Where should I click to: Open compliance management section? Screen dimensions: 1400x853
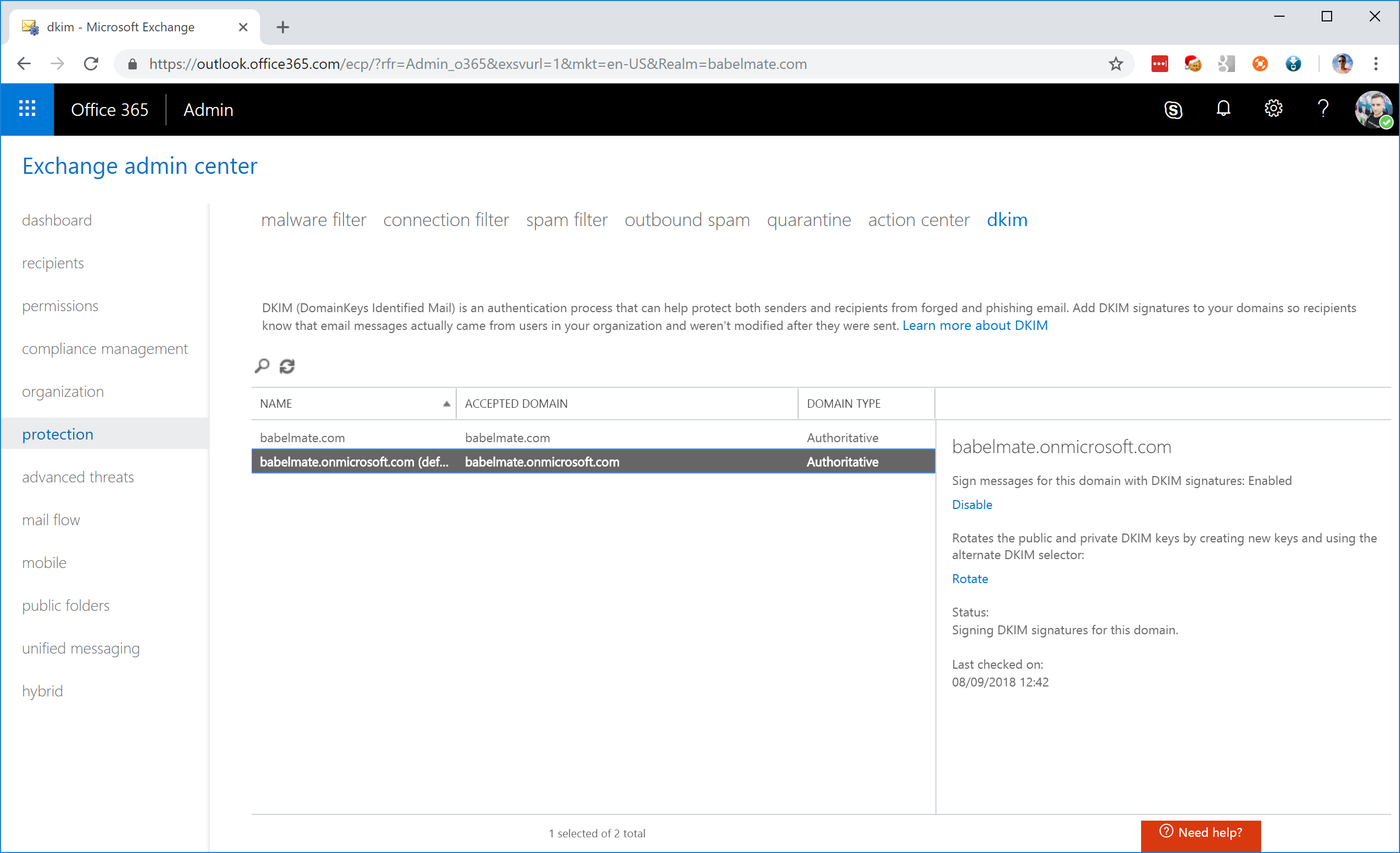[x=105, y=348]
